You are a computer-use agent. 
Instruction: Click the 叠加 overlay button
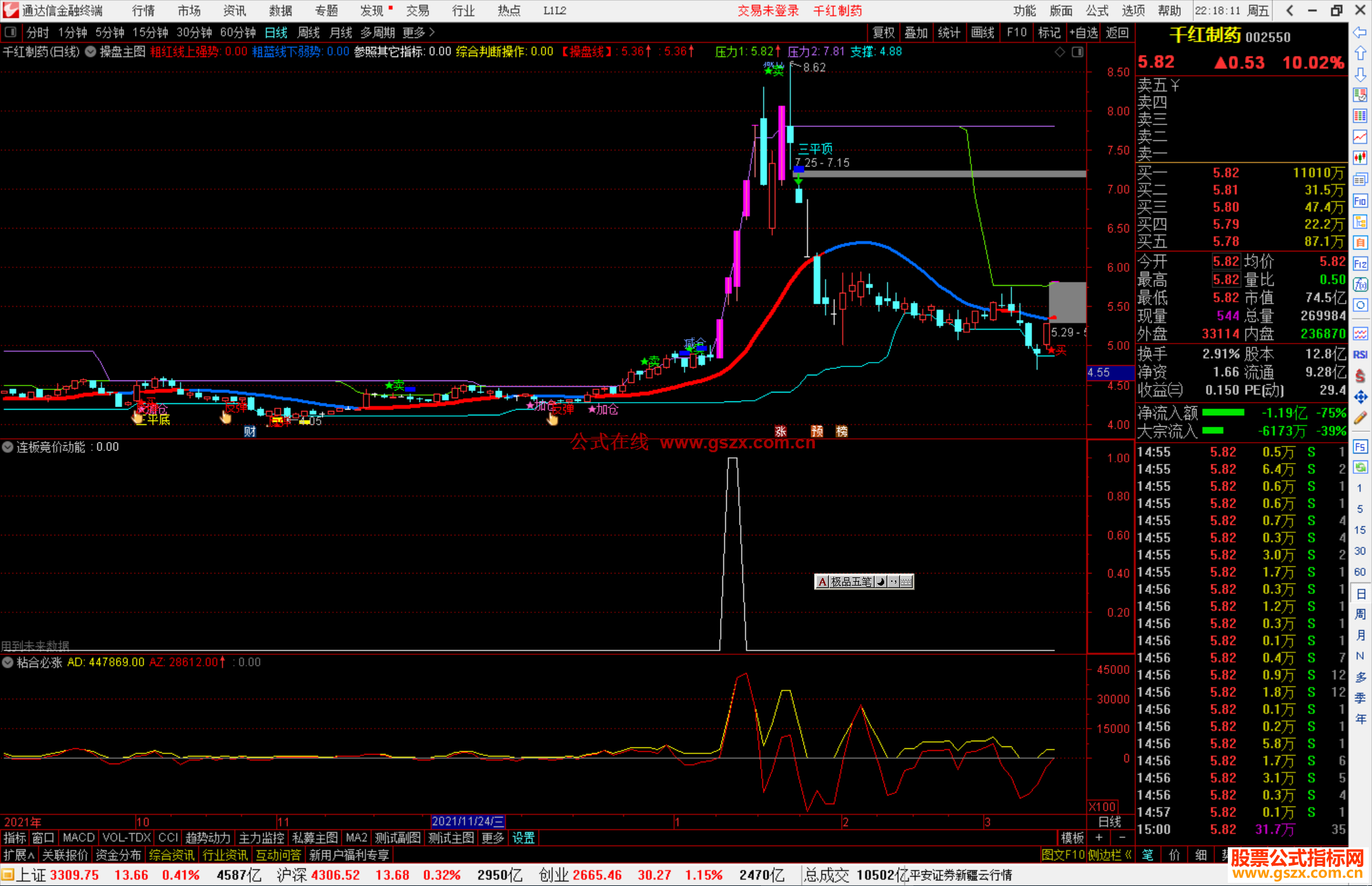916,32
